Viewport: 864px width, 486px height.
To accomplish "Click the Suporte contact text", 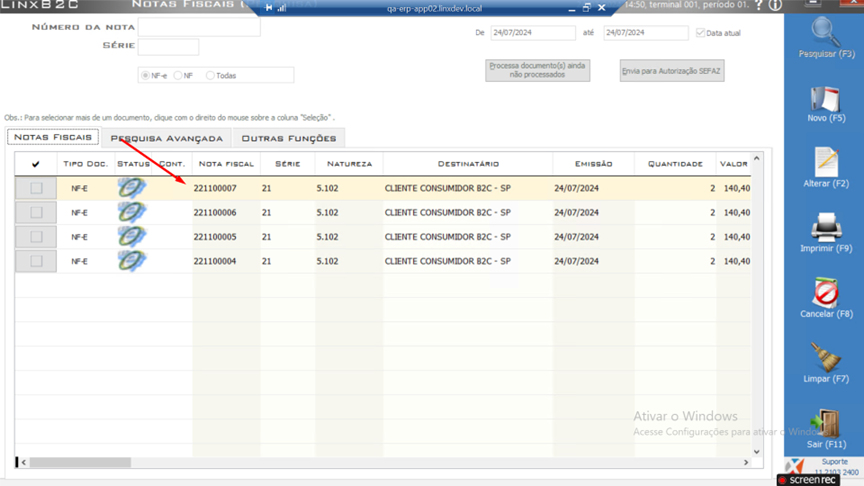I will (x=835, y=462).
